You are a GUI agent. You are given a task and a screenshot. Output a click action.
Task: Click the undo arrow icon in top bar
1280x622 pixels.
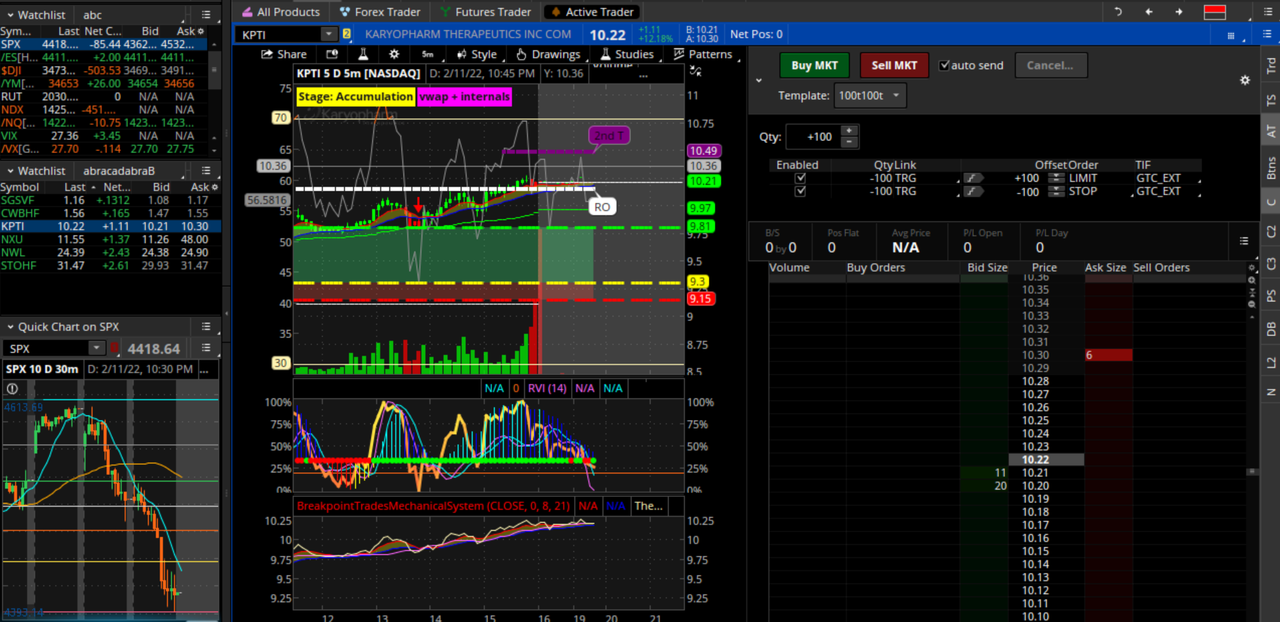[x=1118, y=12]
